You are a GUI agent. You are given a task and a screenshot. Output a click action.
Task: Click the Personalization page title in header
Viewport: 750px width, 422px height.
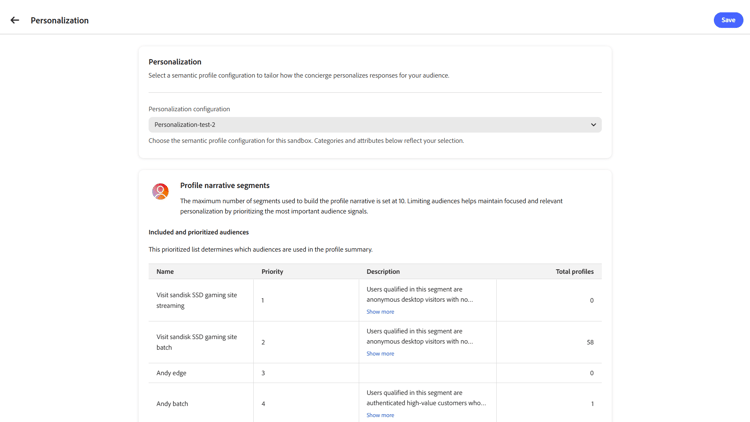click(60, 20)
